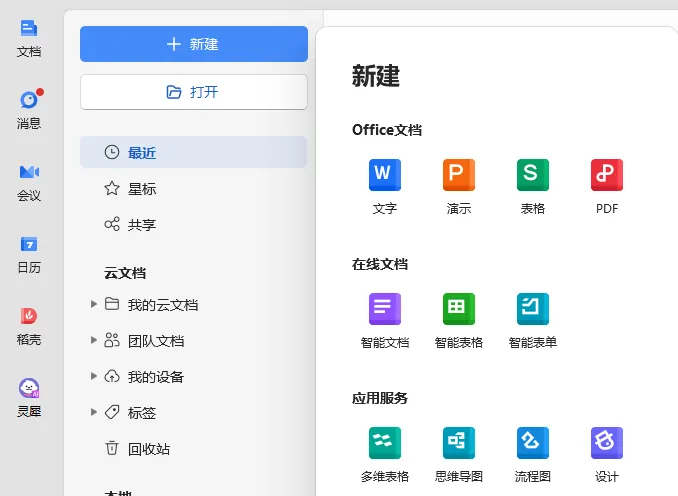The height and width of the screenshot is (496, 678).
Task: Open the 会议 meeting icon
Action: 29,182
